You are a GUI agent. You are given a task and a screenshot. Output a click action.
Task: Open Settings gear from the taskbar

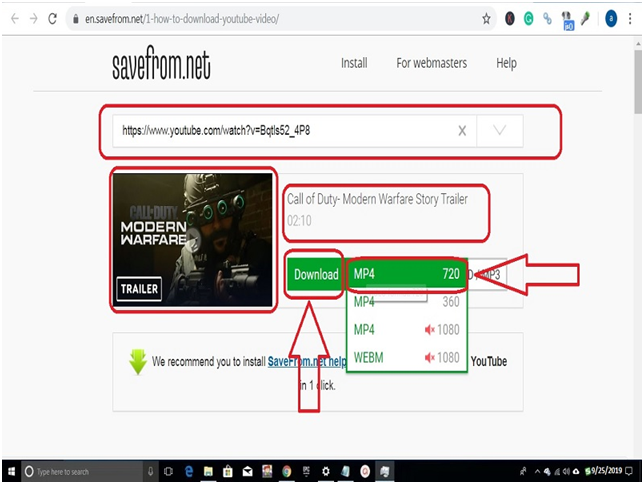(326, 472)
